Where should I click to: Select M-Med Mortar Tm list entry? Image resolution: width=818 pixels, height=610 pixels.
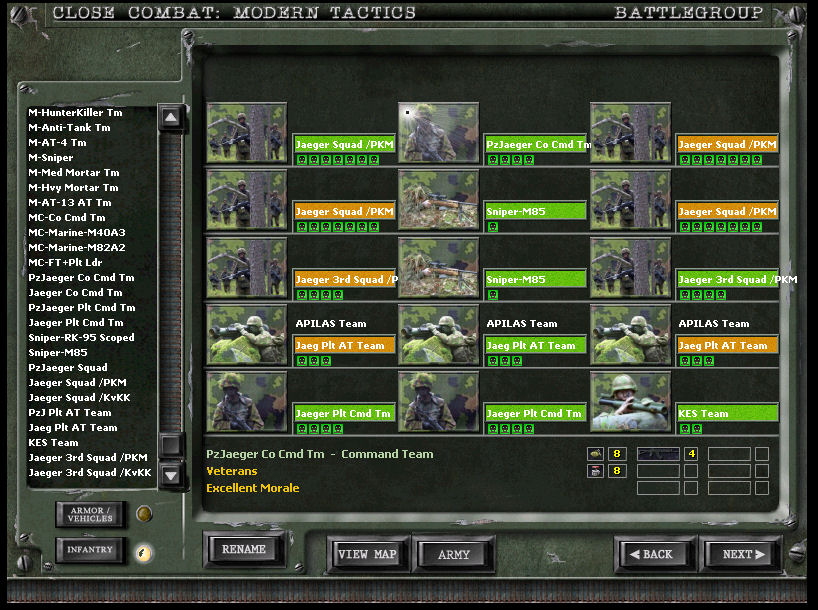tap(74, 173)
